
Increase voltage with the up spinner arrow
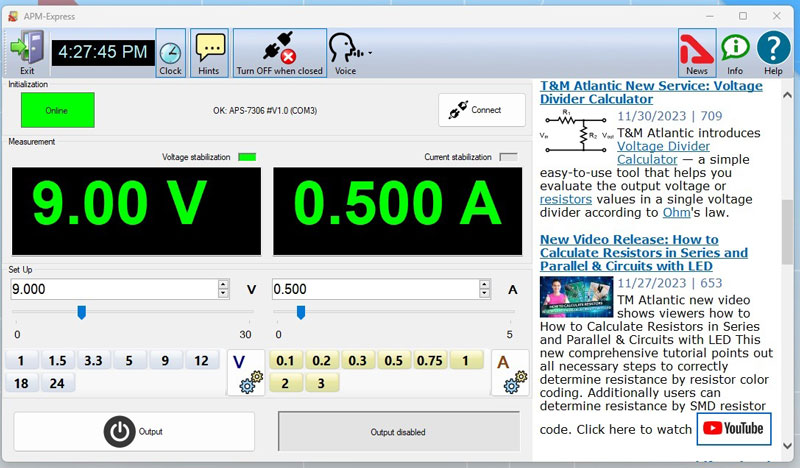[x=223, y=284]
